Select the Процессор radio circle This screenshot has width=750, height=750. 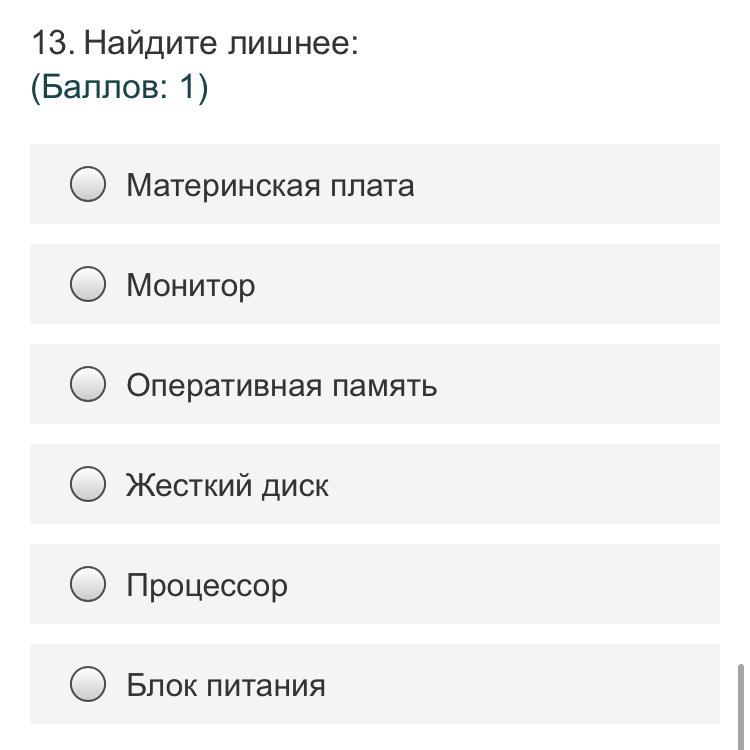(88, 584)
